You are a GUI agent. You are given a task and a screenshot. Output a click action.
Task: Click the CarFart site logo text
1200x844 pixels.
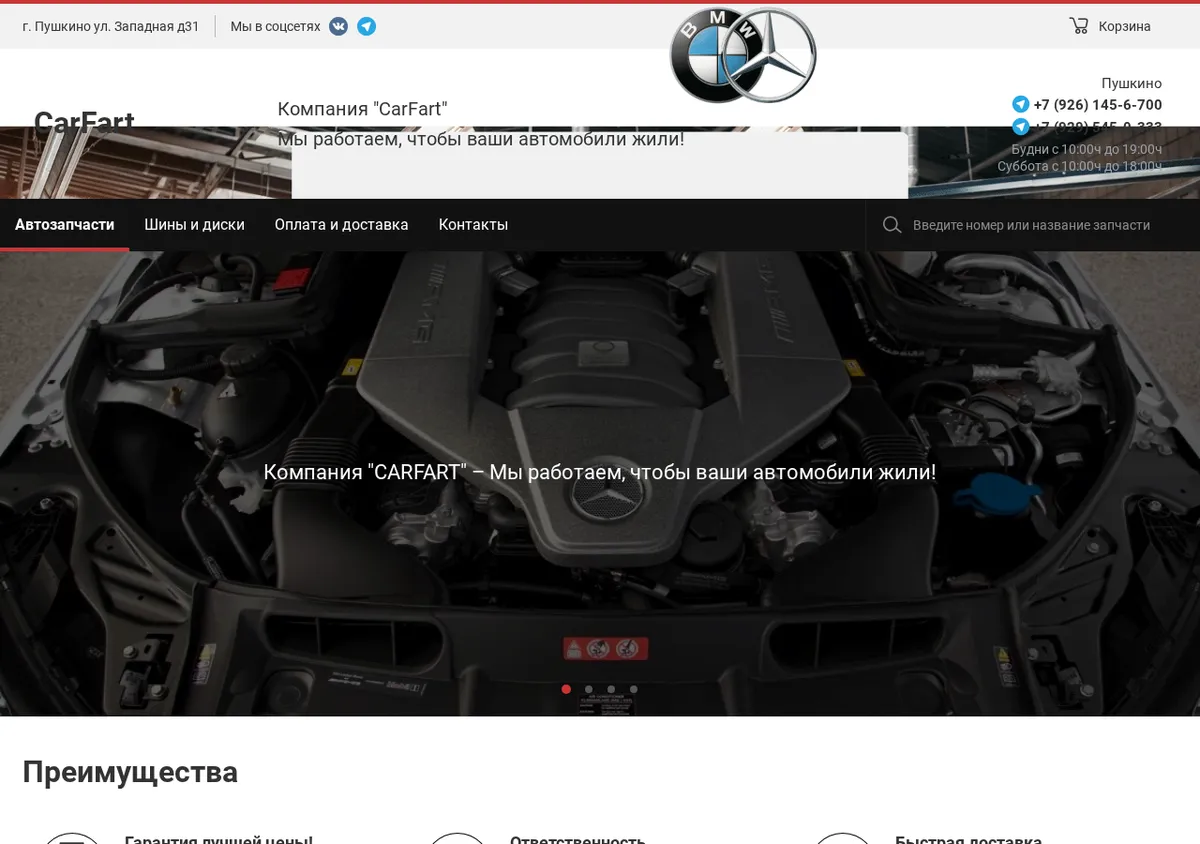(84, 122)
